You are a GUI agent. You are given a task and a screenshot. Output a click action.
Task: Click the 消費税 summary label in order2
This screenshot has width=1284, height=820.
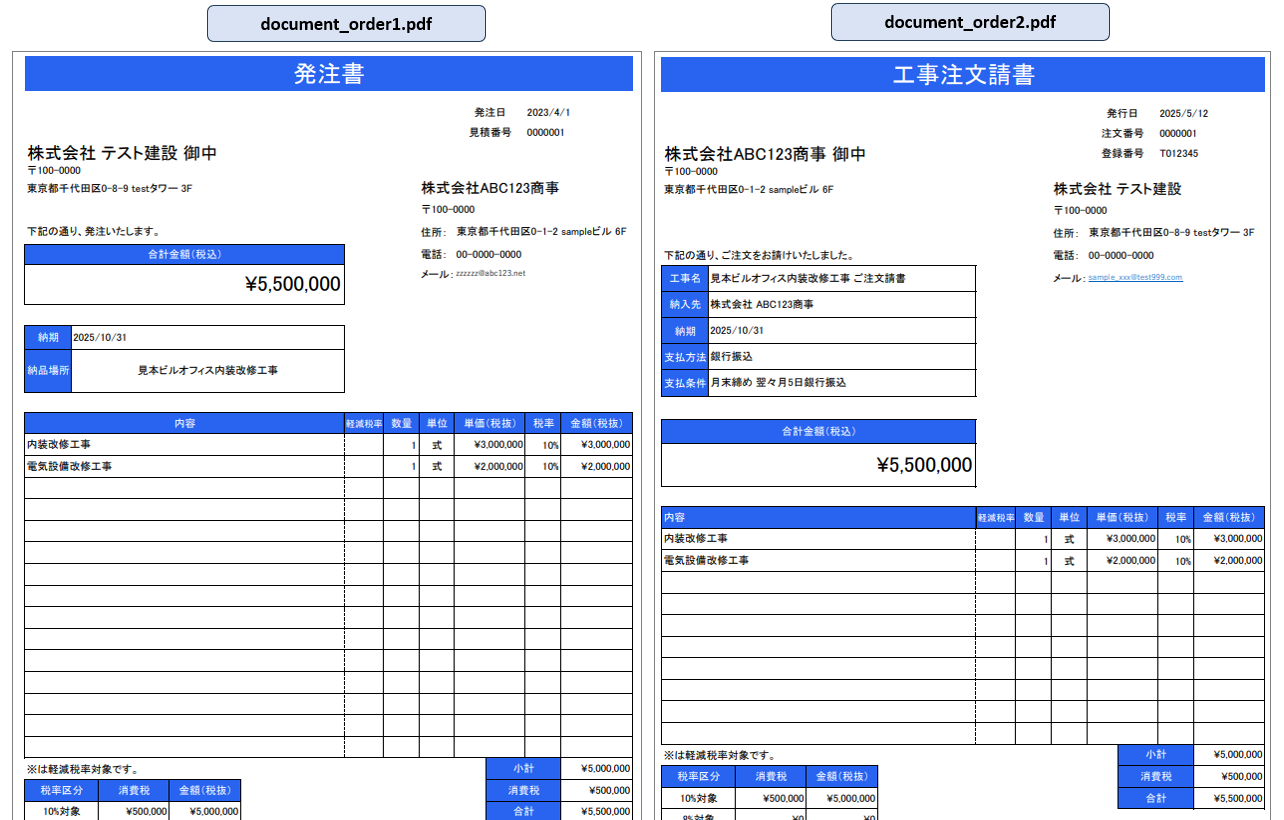pyautogui.click(x=1155, y=776)
